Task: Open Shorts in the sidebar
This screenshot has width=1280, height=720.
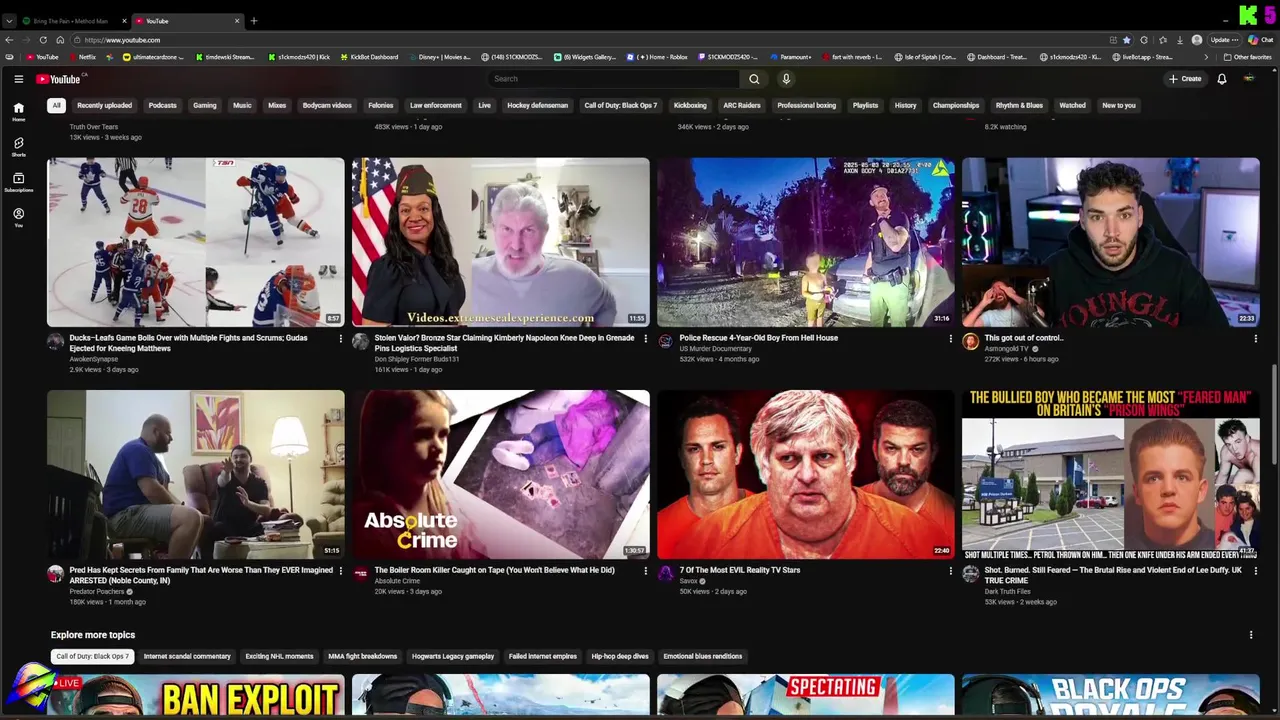Action: [18, 146]
